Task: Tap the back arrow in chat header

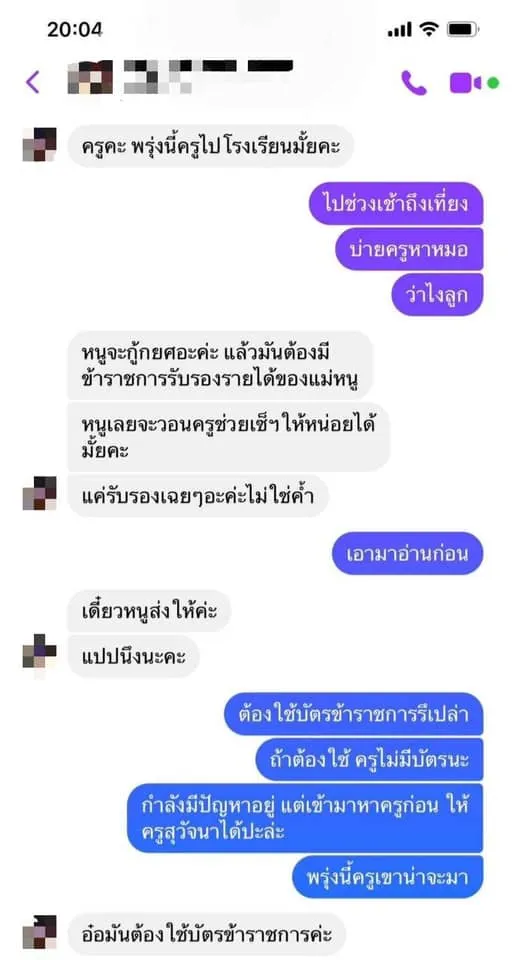Action: click(32, 82)
